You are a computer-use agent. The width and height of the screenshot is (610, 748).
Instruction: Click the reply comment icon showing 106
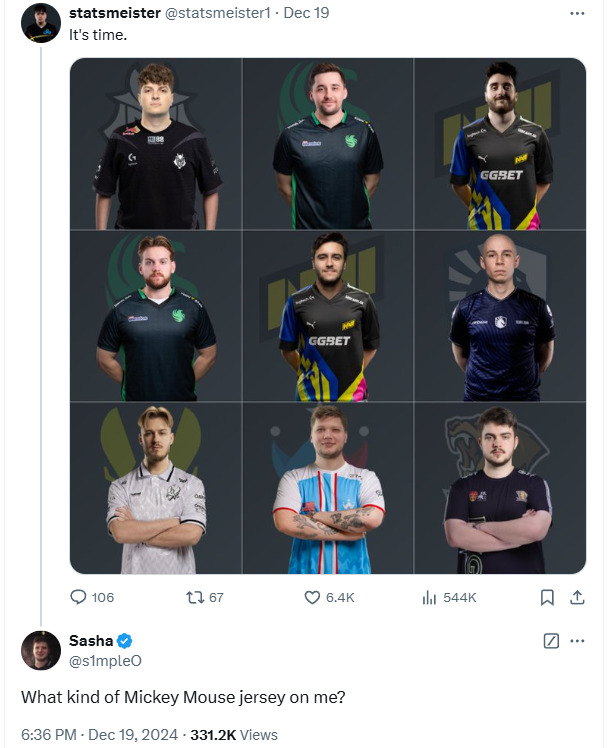click(79, 597)
